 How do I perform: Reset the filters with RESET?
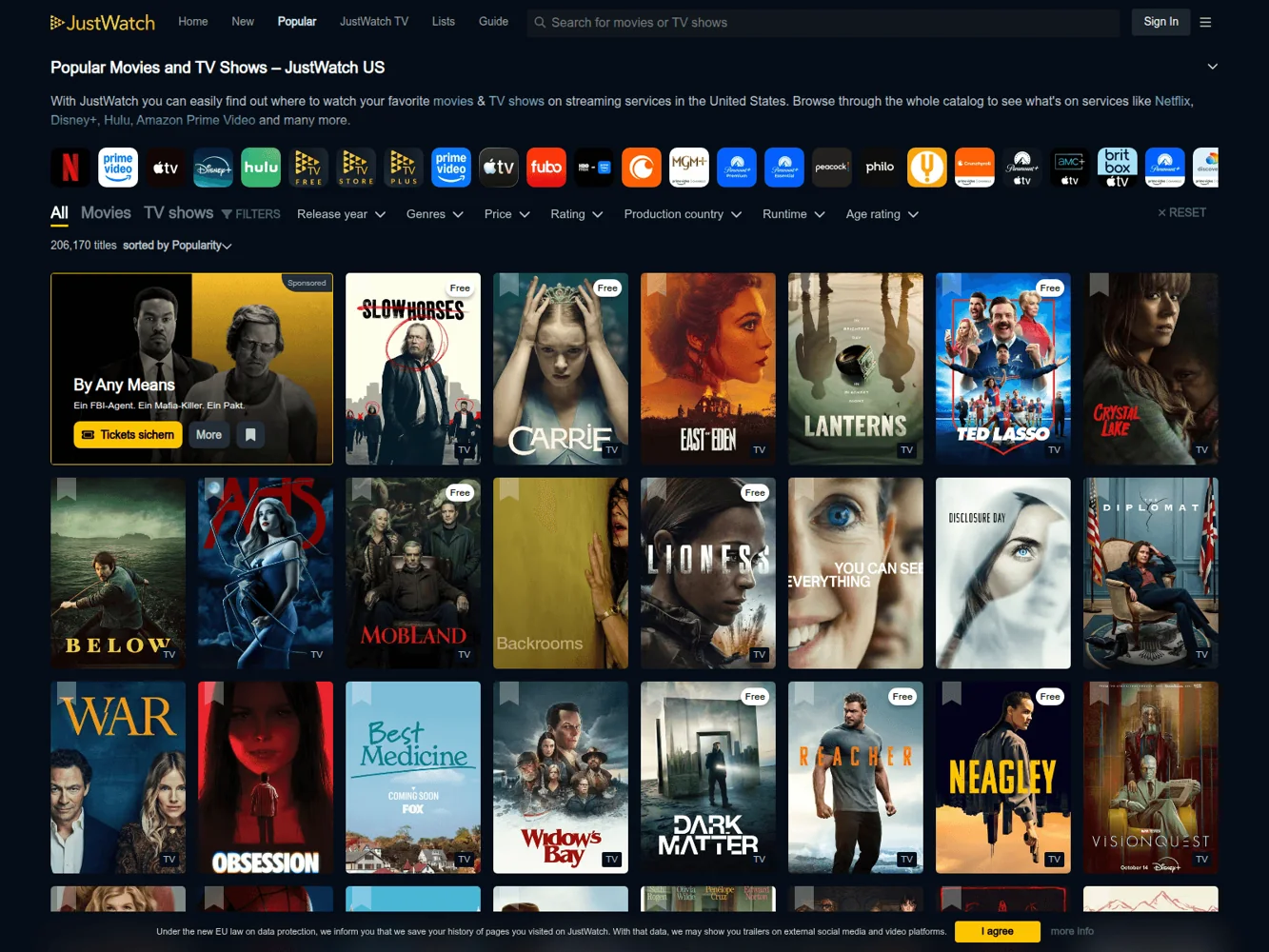point(1181,213)
